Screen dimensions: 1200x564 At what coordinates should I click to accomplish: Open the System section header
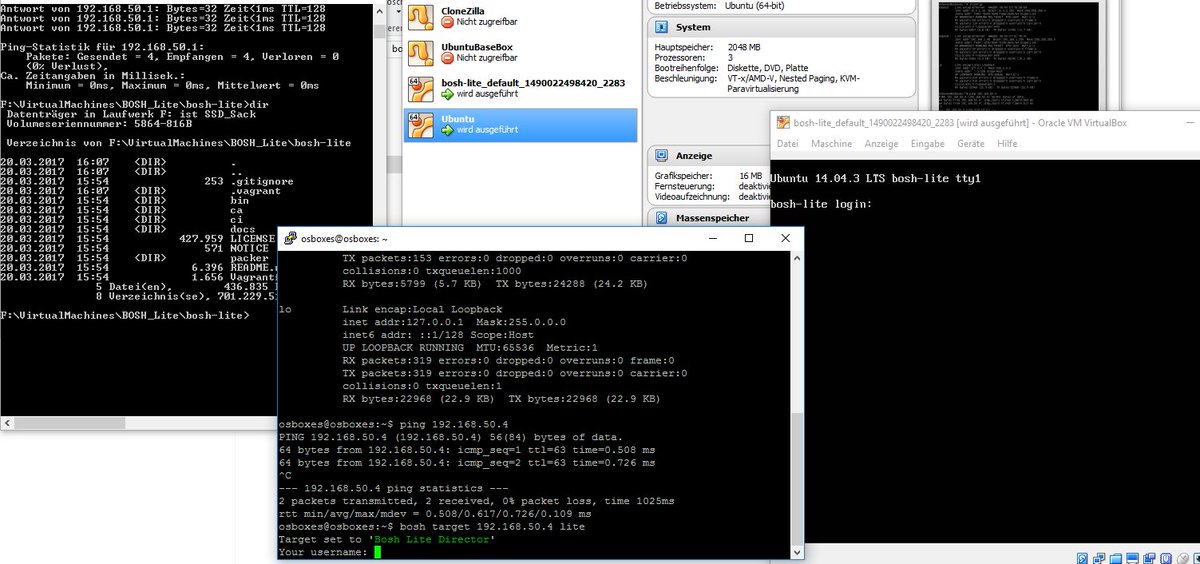pyautogui.click(x=781, y=28)
